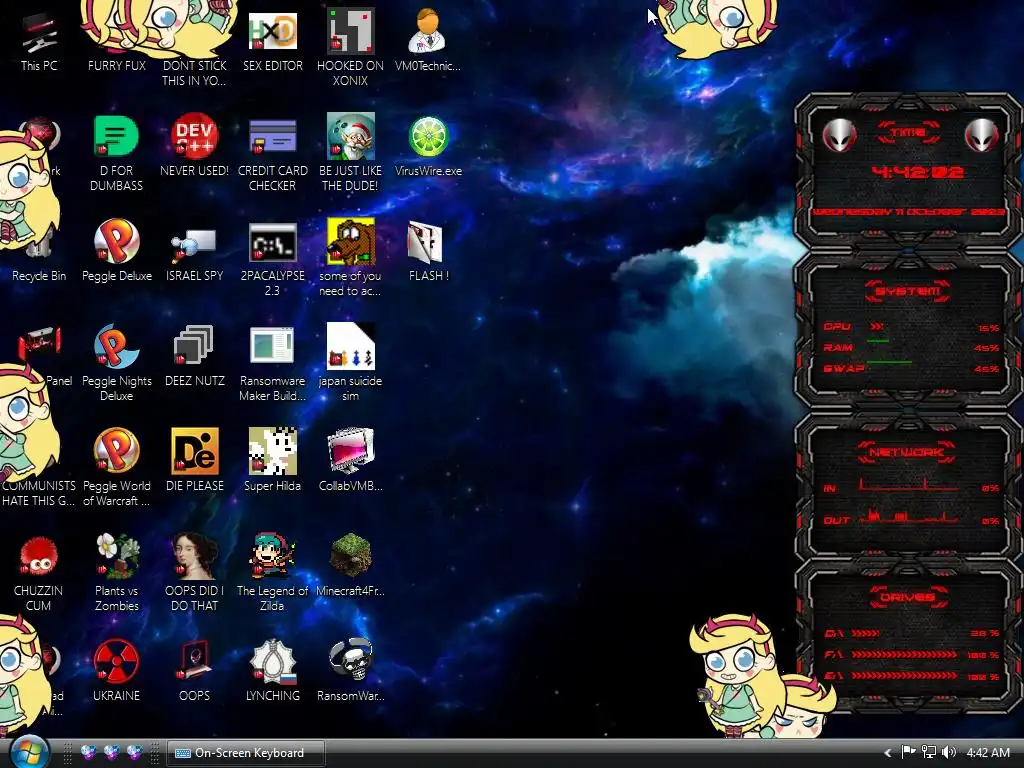Select the FLASH ! desktop icon
This screenshot has width=1024, height=768.
click(x=428, y=251)
